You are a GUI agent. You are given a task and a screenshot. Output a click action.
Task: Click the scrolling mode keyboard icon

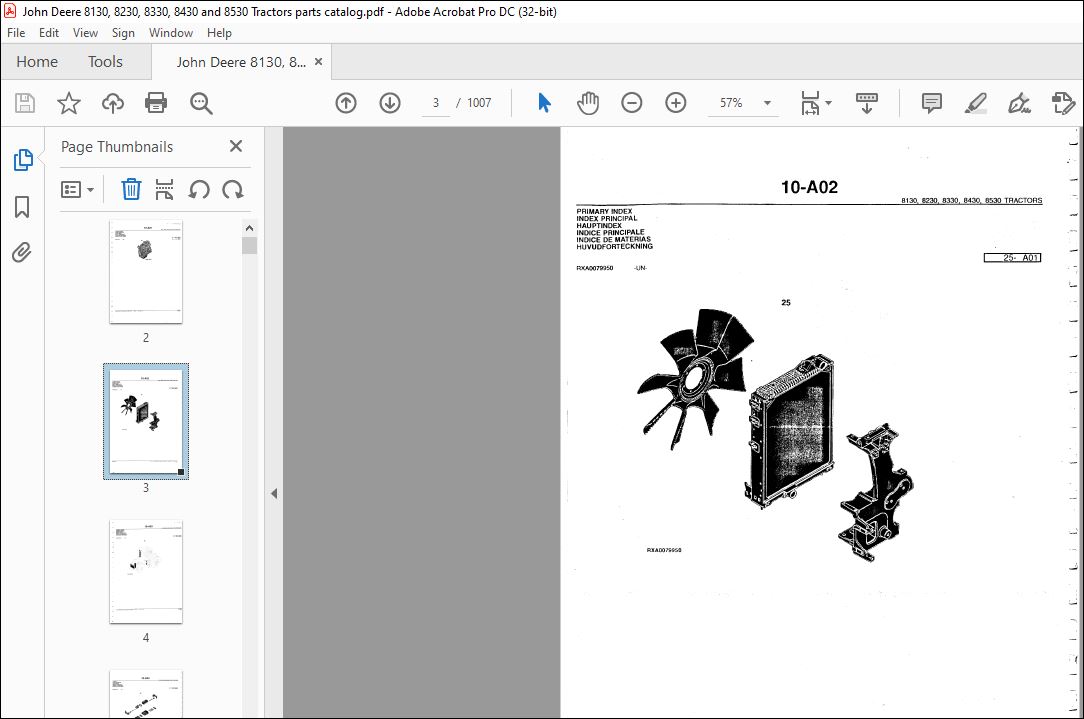coord(866,103)
